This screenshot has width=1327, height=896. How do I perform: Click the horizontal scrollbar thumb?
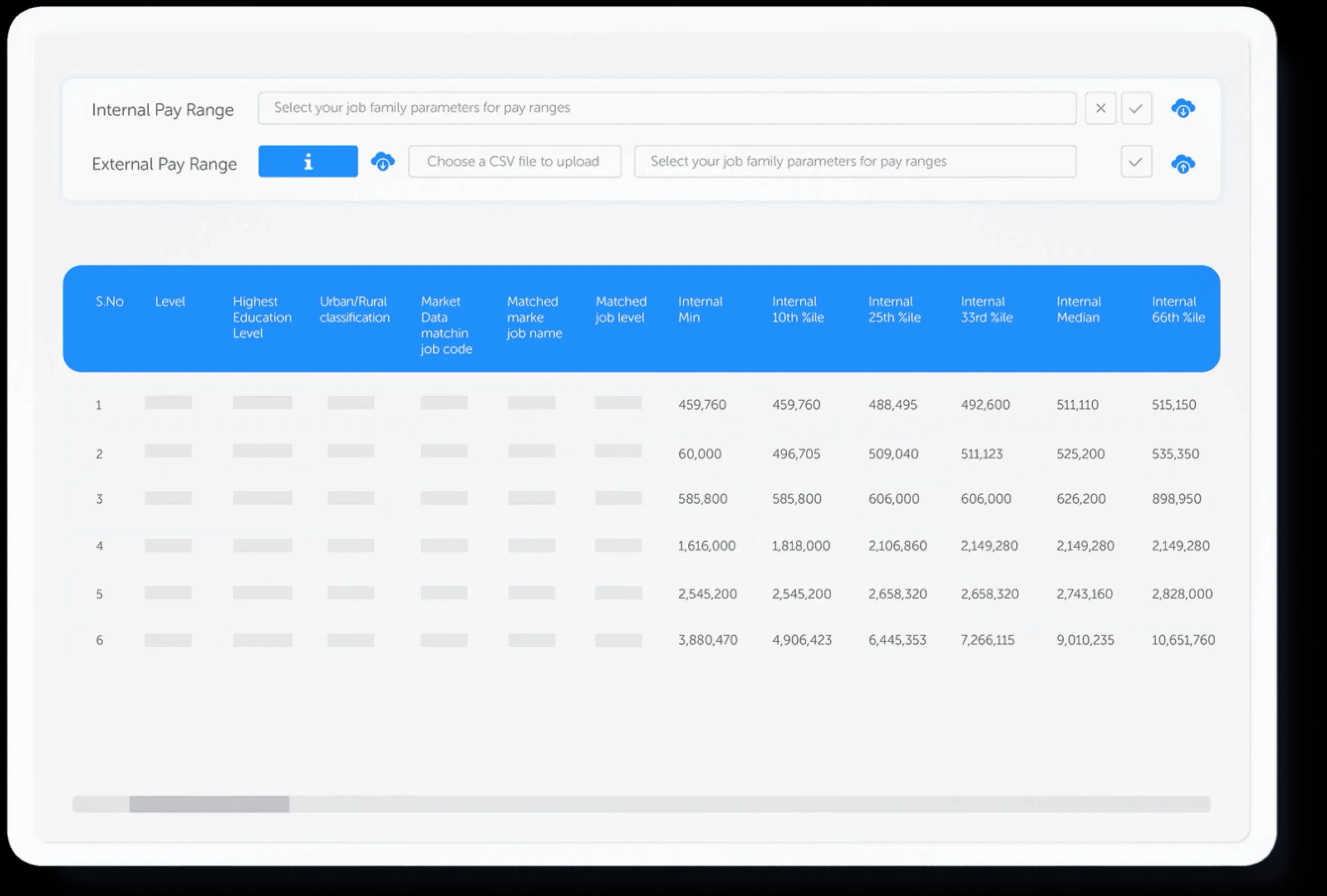pos(208,803)
